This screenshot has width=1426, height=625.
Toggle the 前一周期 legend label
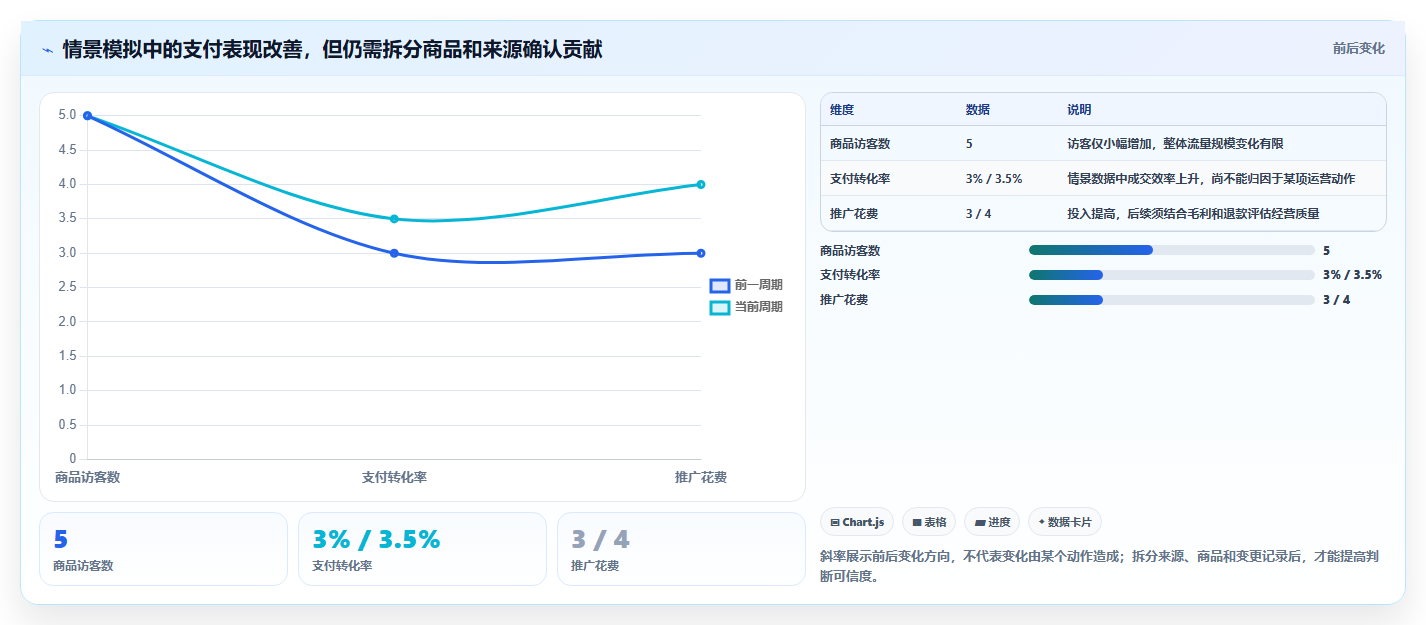coord(759,285)
